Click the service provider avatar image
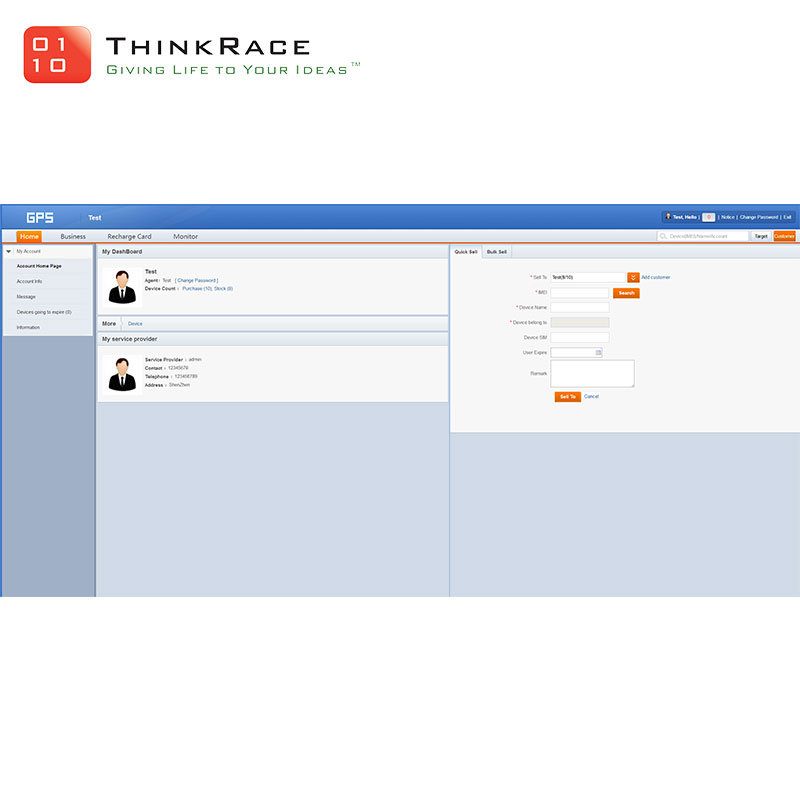The height and width of the screenshot is (800, 800). point(123,374)
